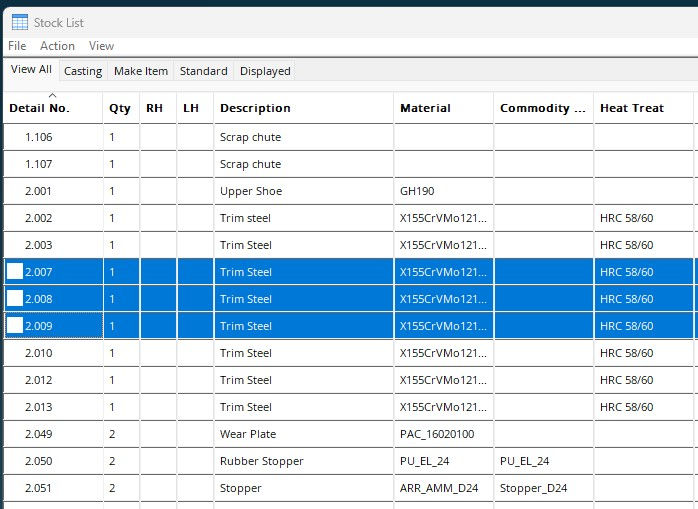The width and height of the screenshot is (698, 509).
Task: Click HRC 58/60 in row 2.002
Action: [x=626, y=218]
